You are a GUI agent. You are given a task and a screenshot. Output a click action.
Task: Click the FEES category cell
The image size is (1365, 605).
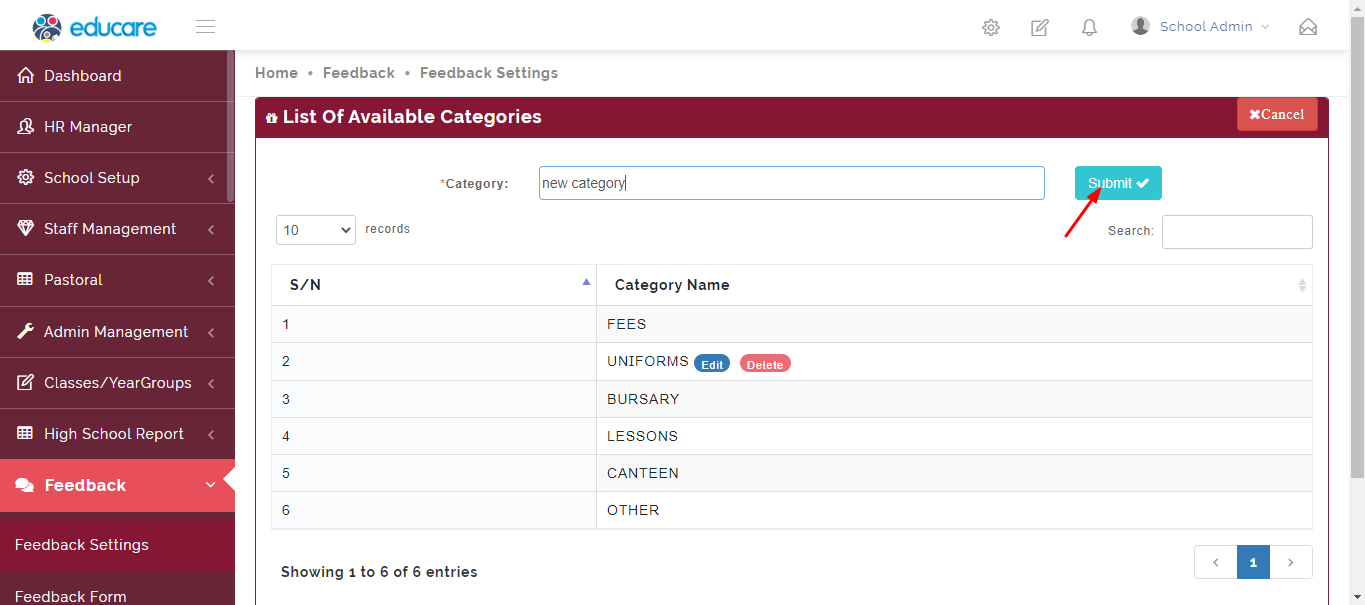tap(954, 324)
